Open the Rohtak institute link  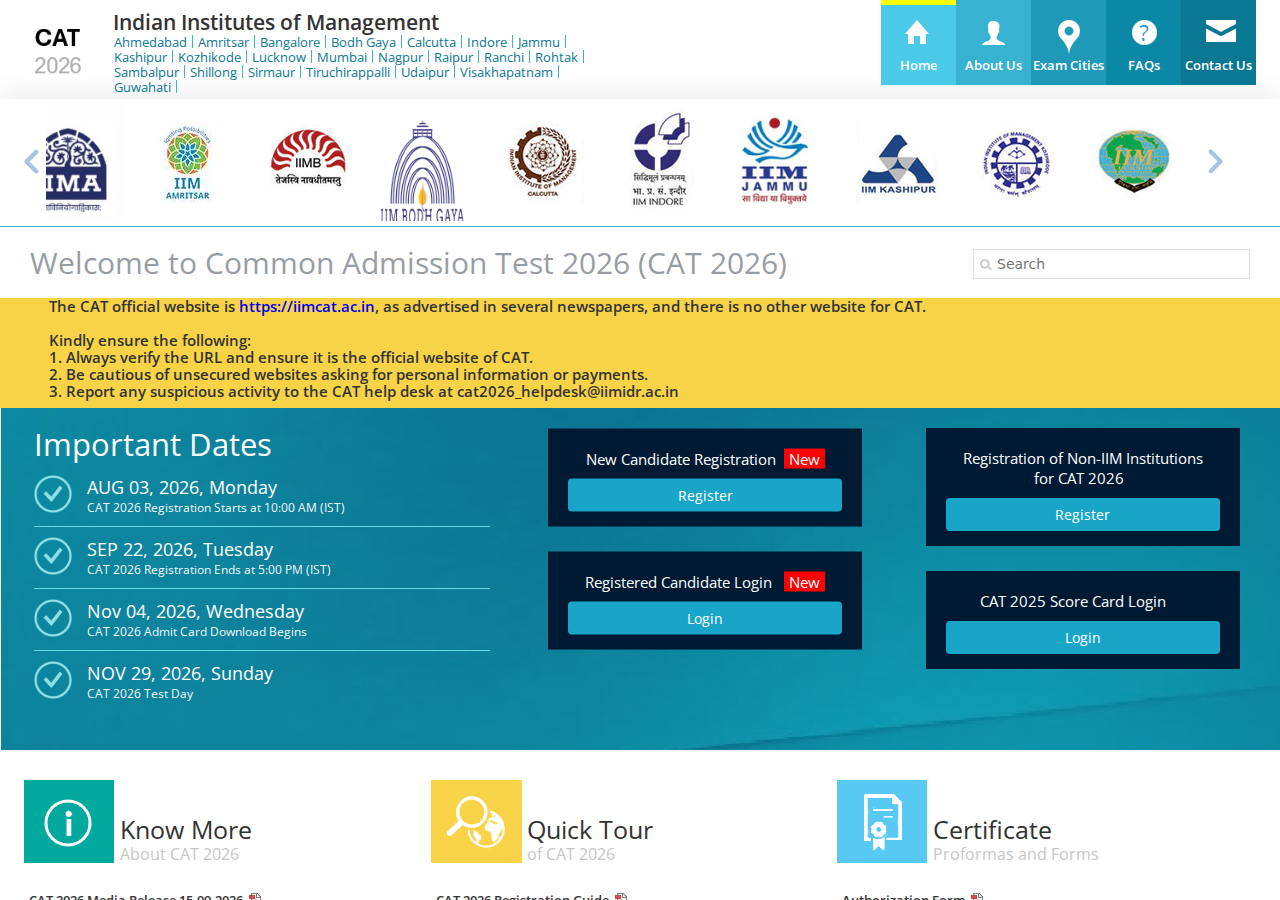pyautogui.click(x=557, y=57)
